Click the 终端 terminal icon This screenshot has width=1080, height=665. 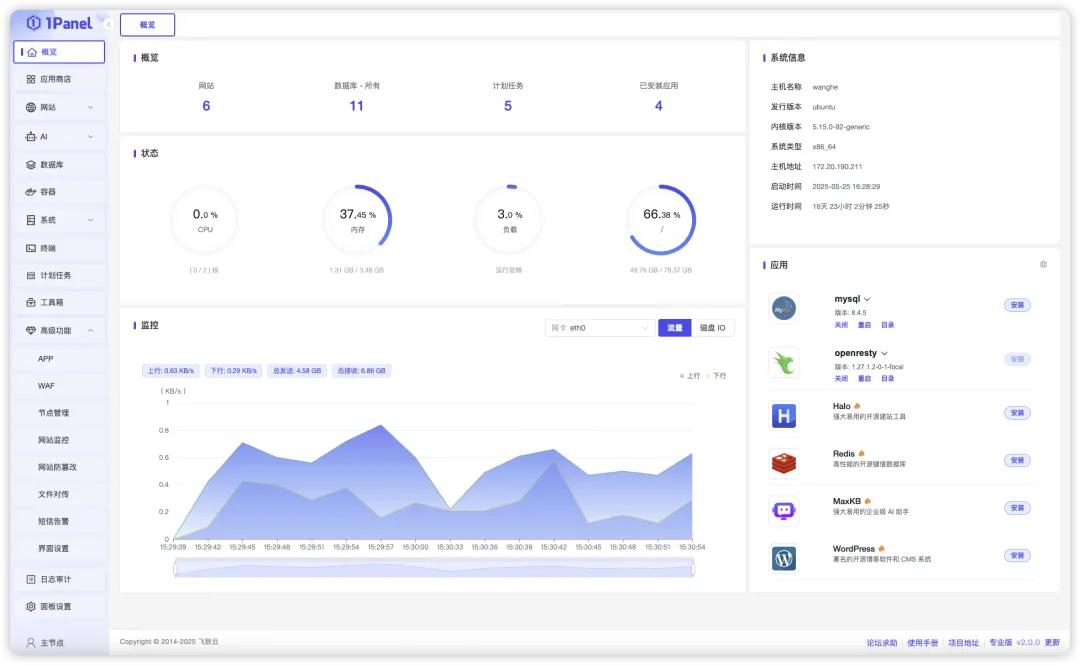coord(31,248)
